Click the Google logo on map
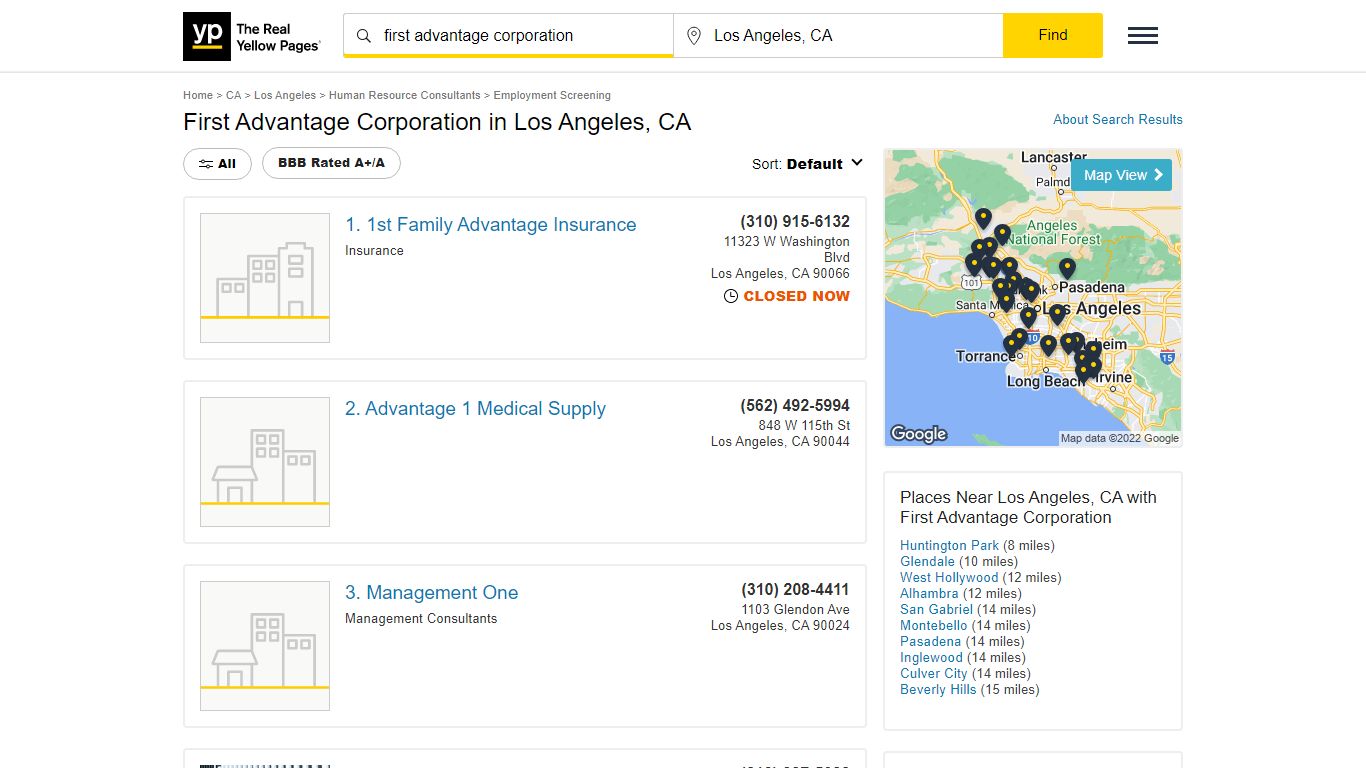 (918, 434)
